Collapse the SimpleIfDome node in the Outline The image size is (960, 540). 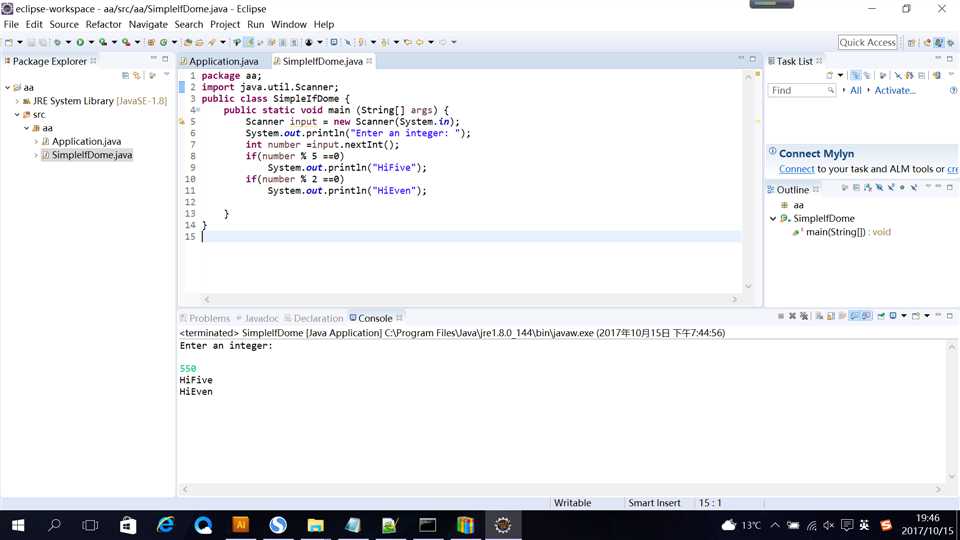tap(773, 219)
